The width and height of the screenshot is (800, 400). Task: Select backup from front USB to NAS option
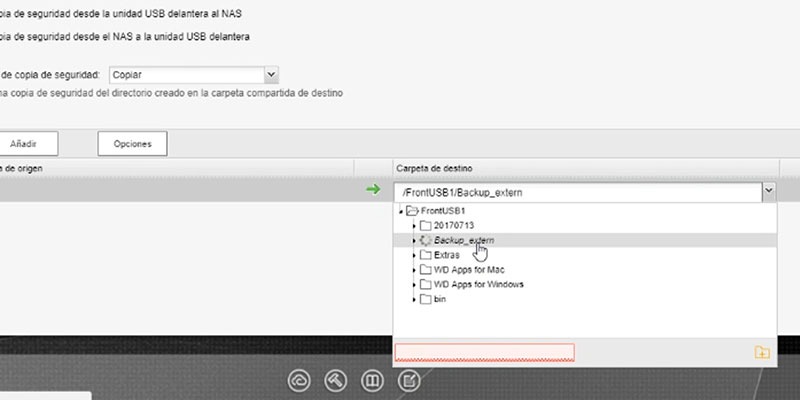click(121, 14)
